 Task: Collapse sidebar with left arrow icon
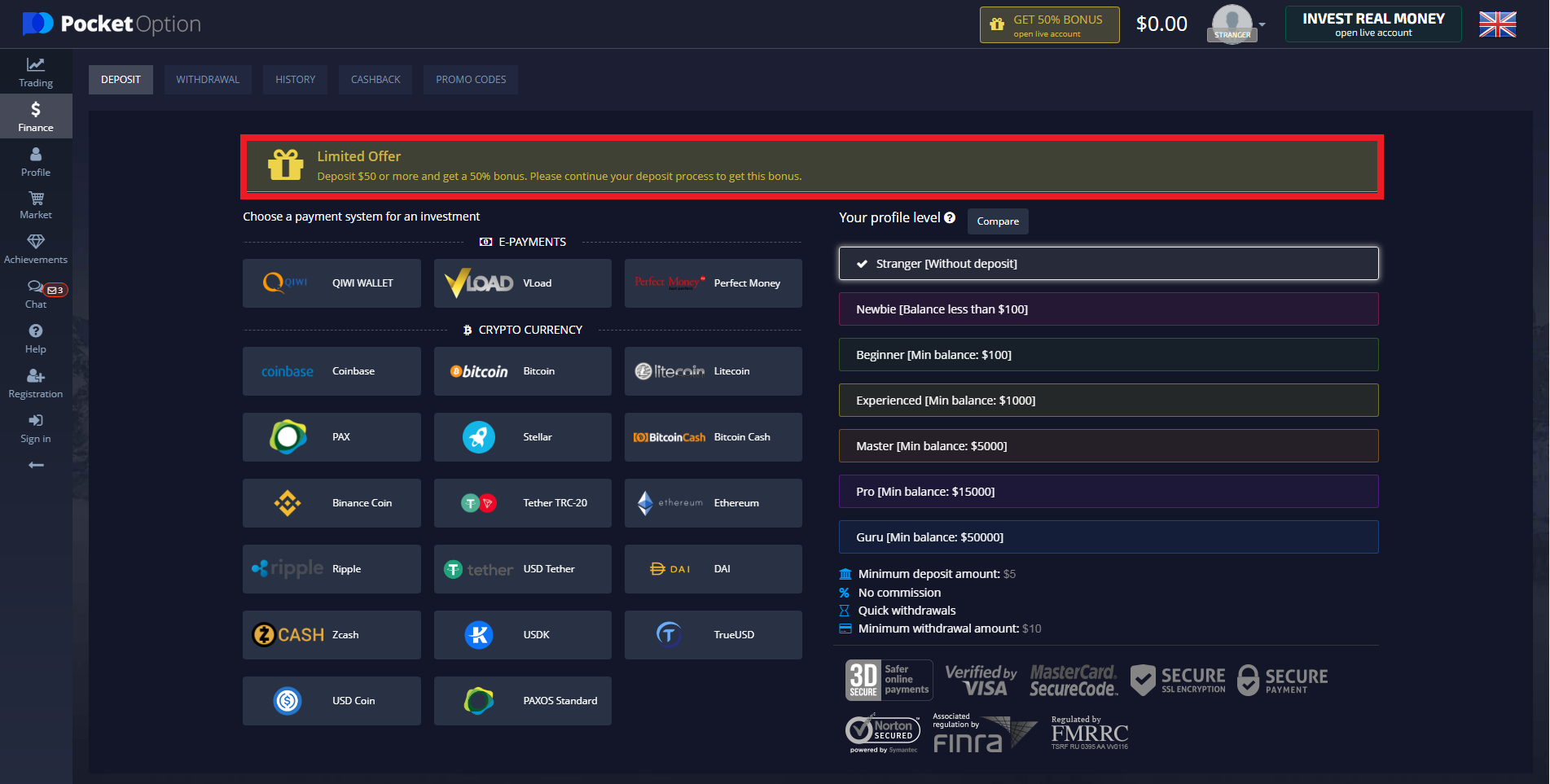pyautogui.click(x=36, y=465)
